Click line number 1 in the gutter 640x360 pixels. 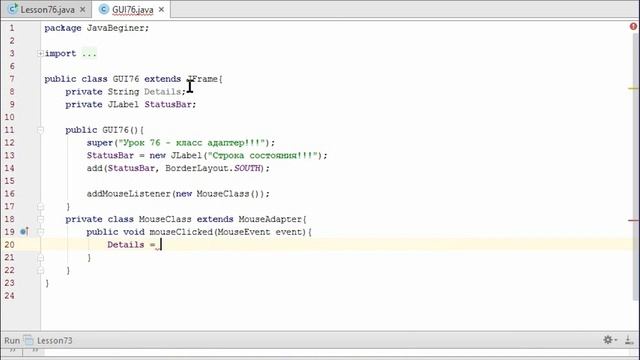click(x=12, y=28)
